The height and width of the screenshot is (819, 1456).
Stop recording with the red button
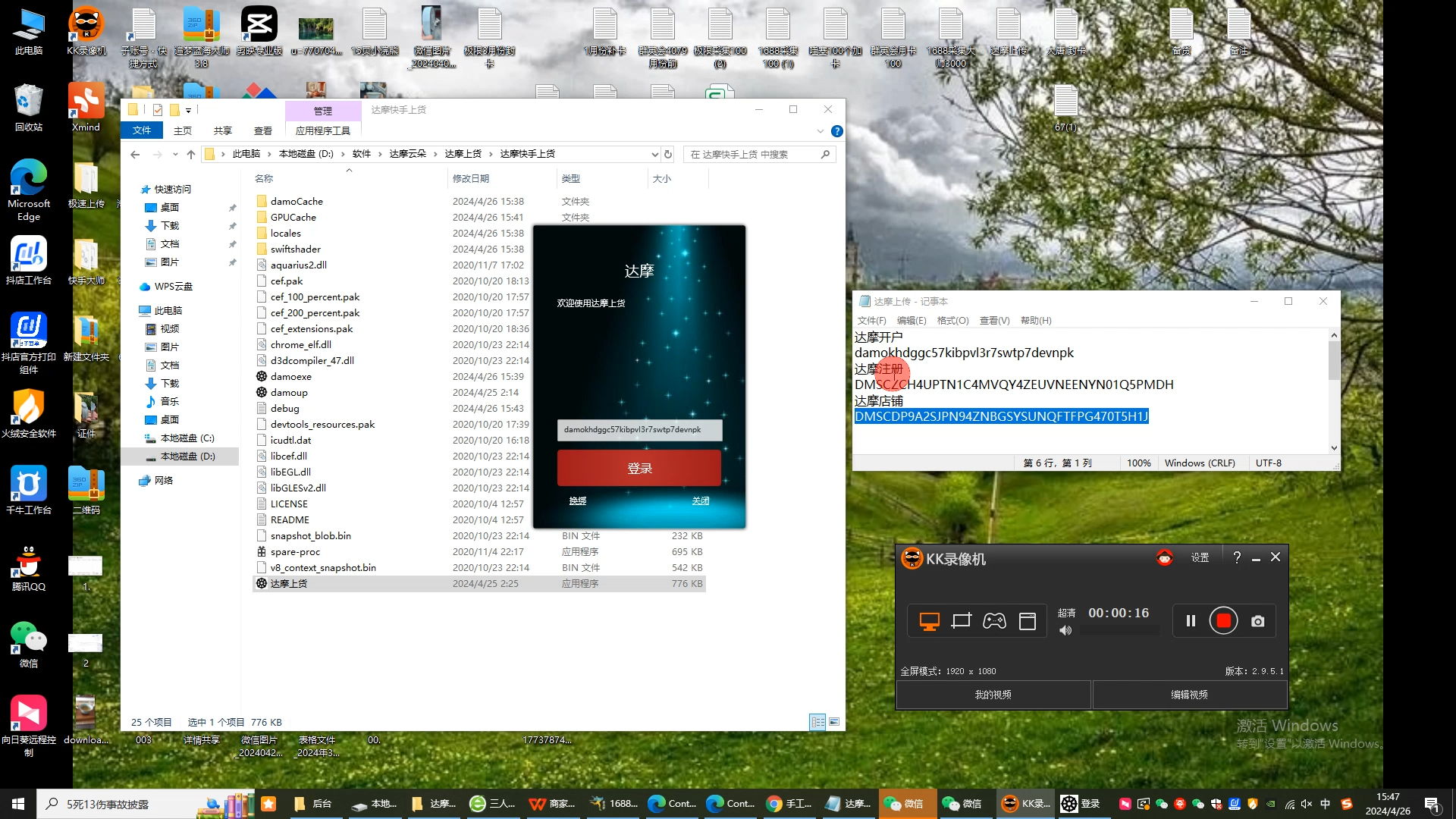click(x=1223, y=621)
